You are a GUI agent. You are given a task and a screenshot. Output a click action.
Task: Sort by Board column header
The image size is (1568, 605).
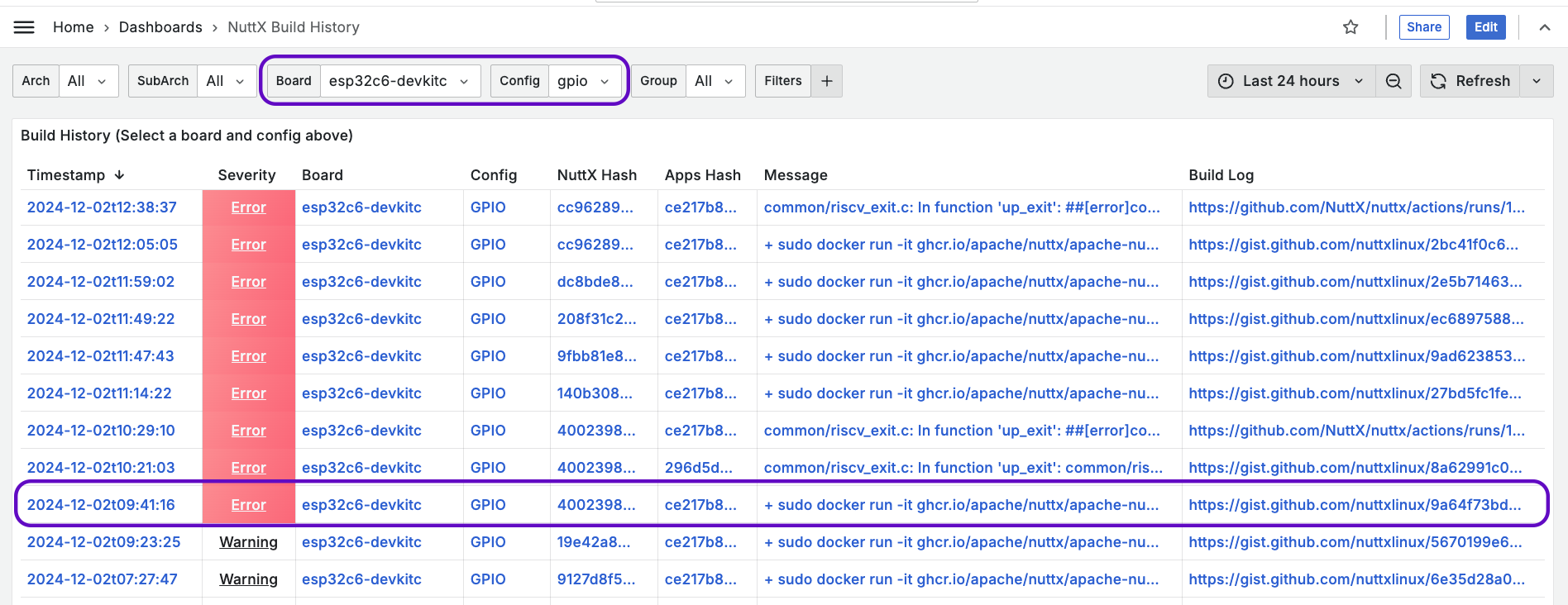click(323, 175)
